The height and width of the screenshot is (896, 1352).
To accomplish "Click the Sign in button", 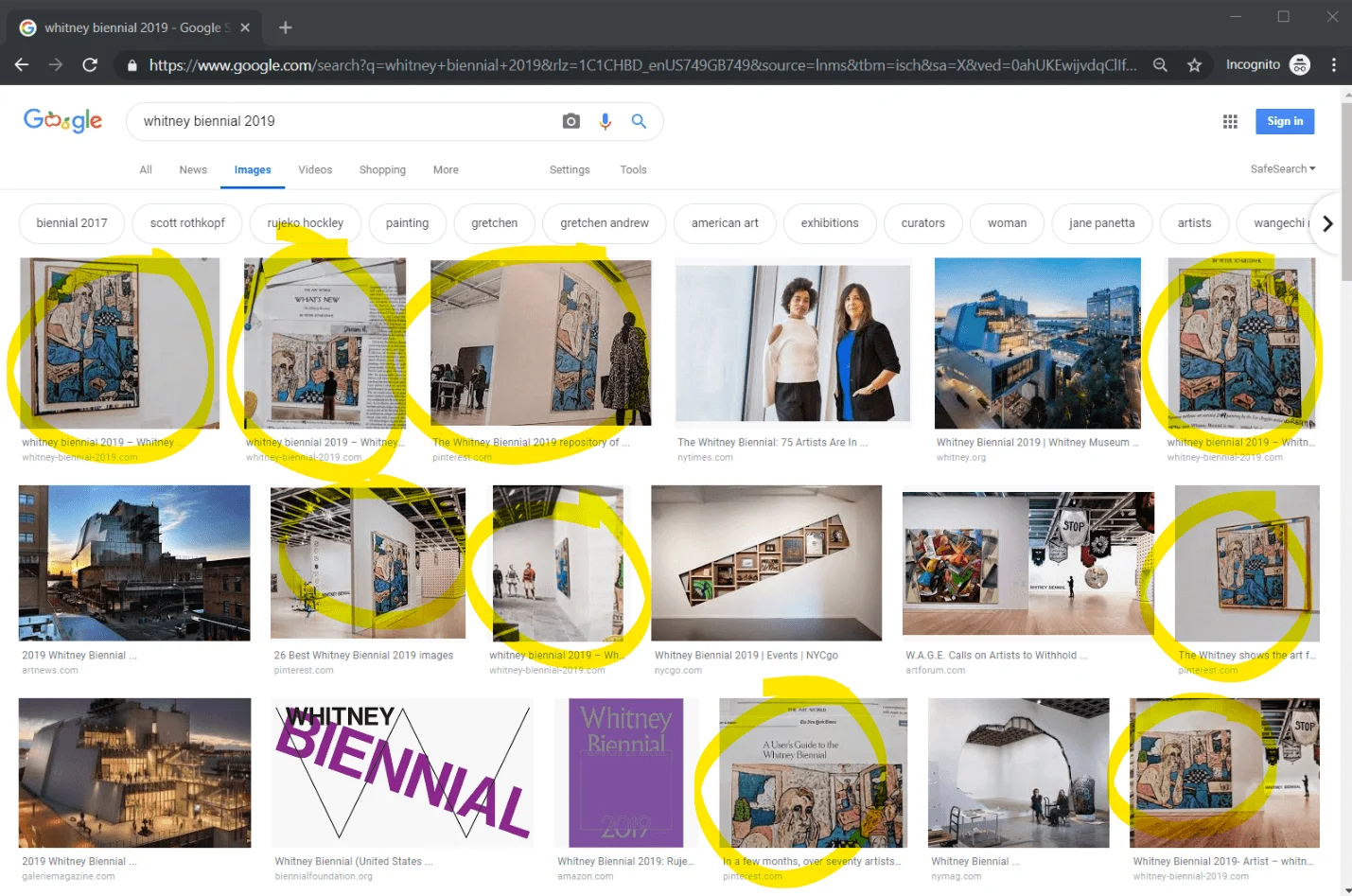I will coord(1285,121).
